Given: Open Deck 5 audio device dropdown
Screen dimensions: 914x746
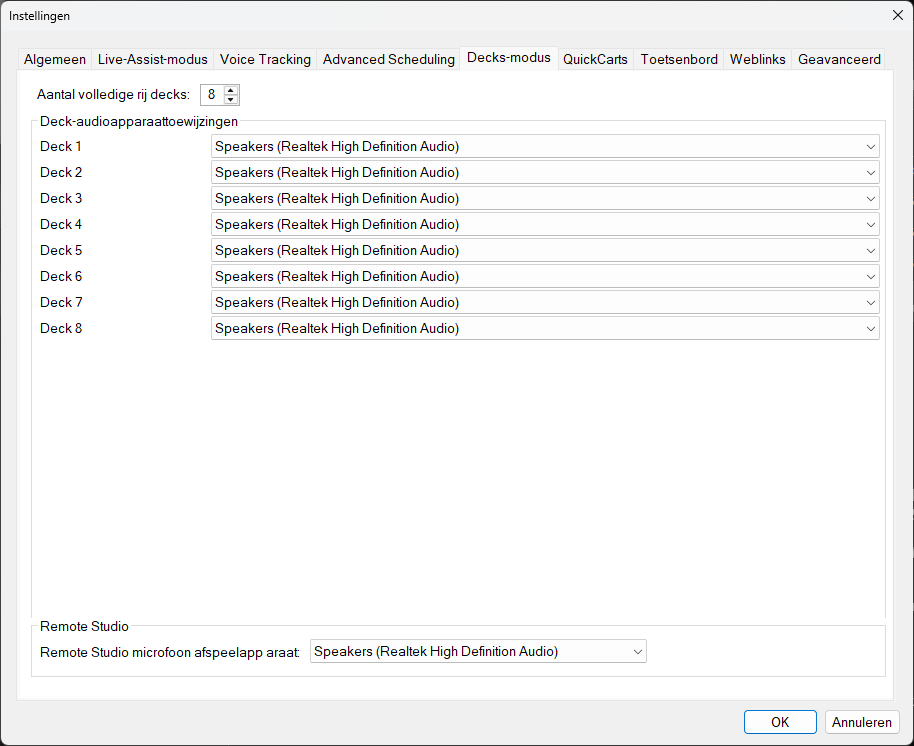Looking at the screenshot, I should pos(545,251).
